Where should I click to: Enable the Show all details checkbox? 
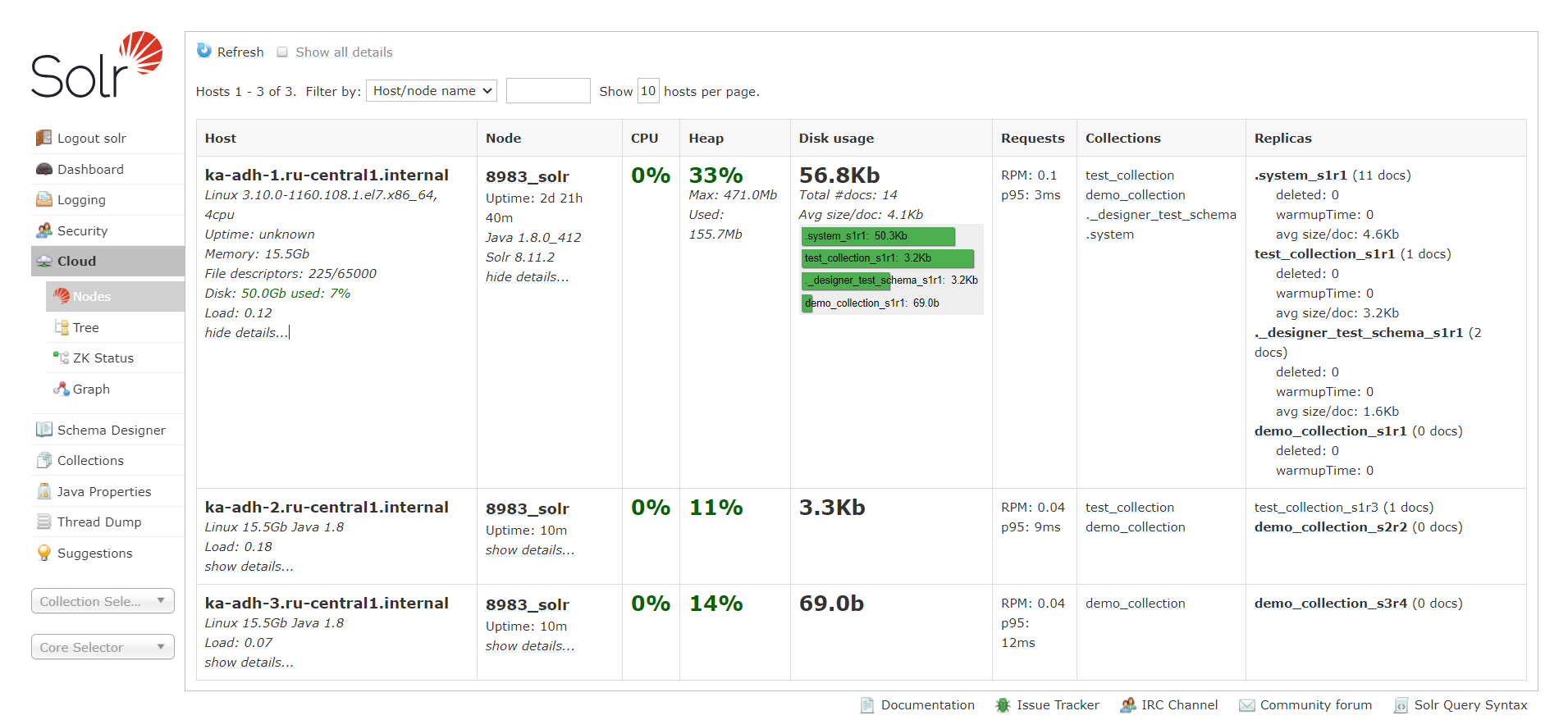click(x=282, y=52)
